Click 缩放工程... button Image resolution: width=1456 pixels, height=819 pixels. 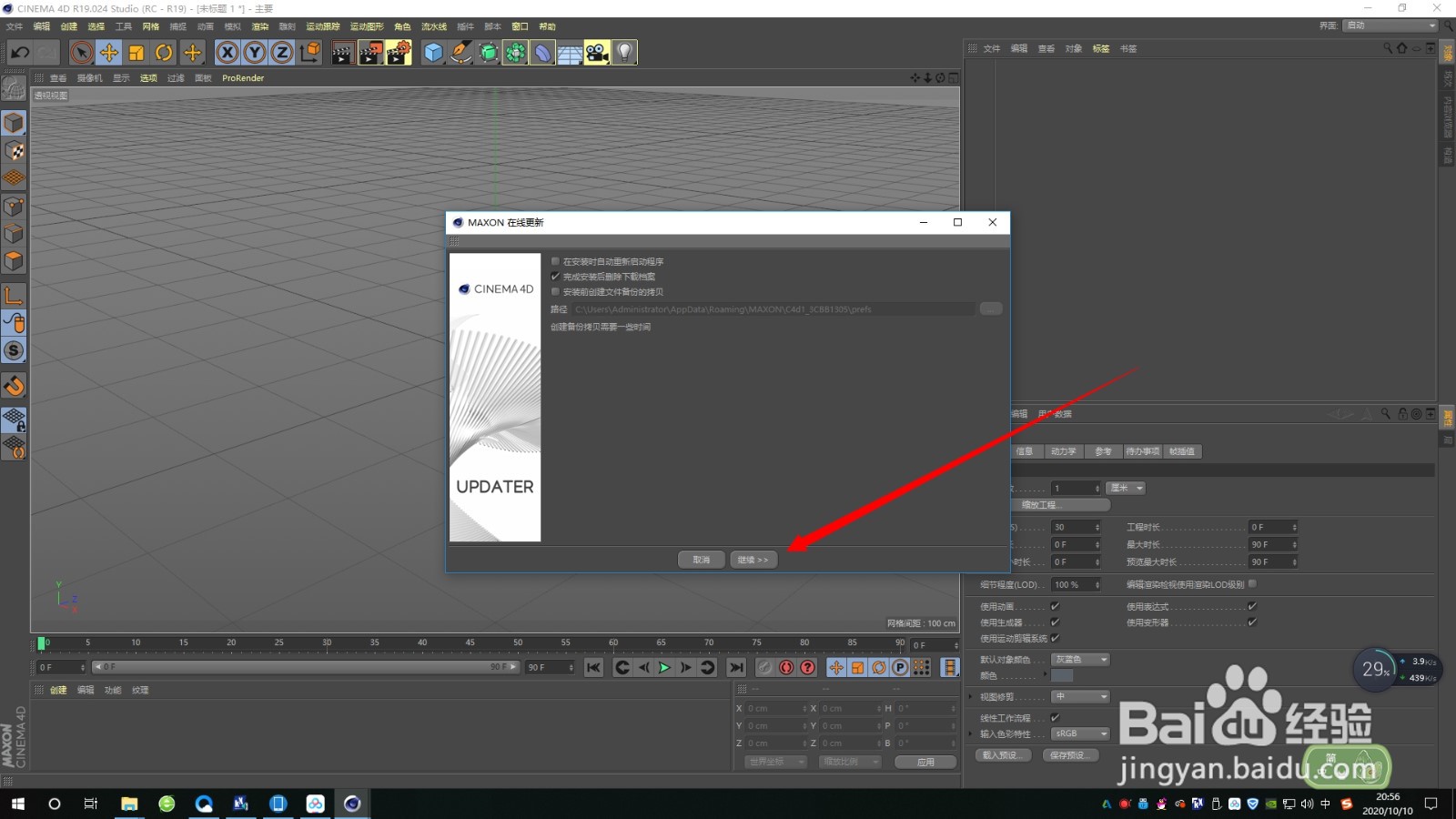tap(1061, 505)
